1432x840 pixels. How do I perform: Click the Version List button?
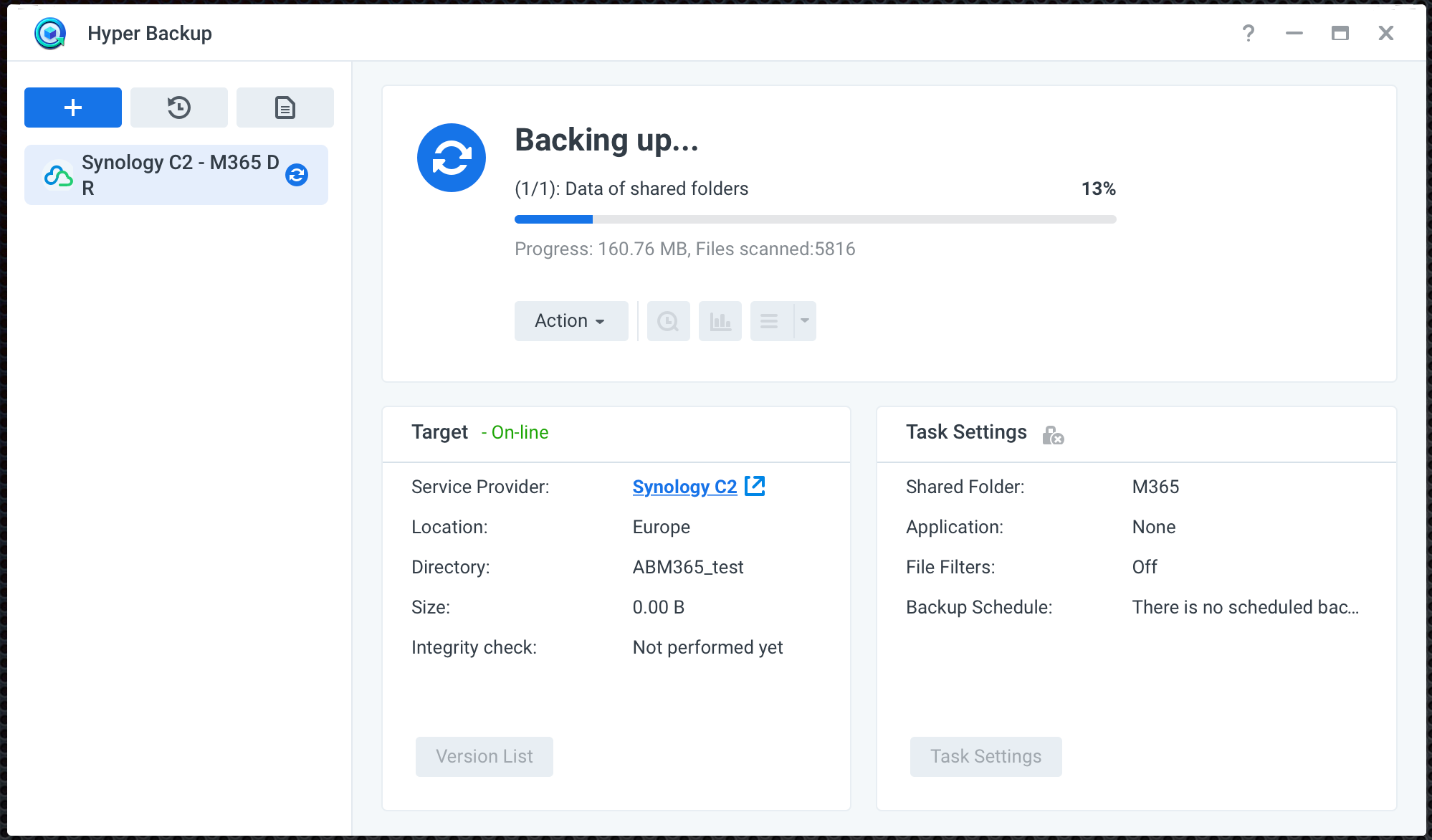point(485,757)
